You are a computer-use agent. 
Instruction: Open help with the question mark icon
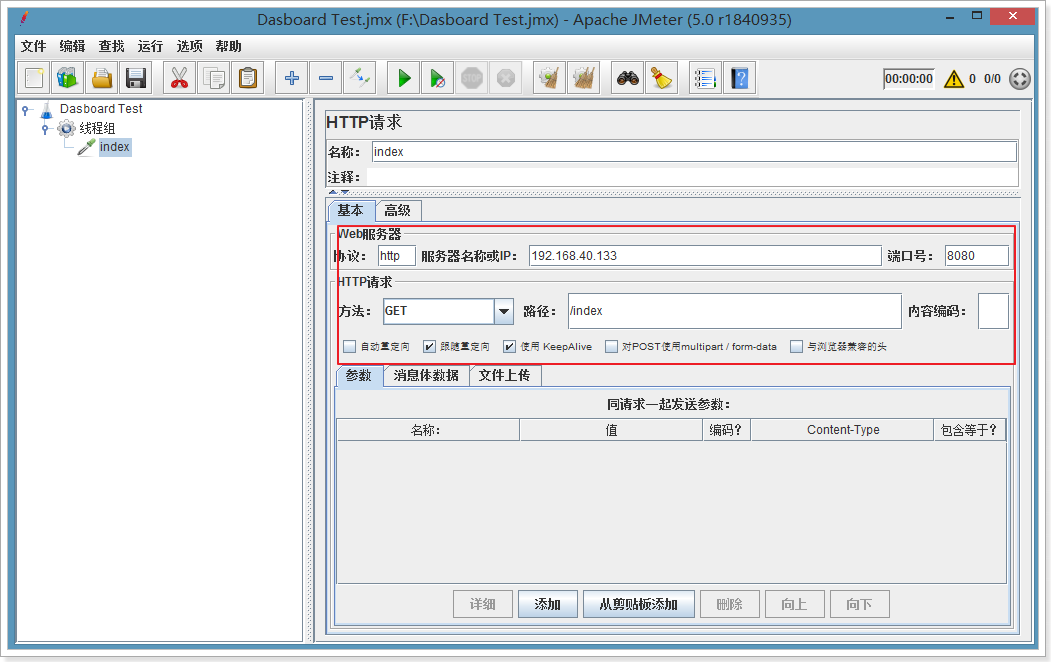pyautogui.click(x=738, y=77)
